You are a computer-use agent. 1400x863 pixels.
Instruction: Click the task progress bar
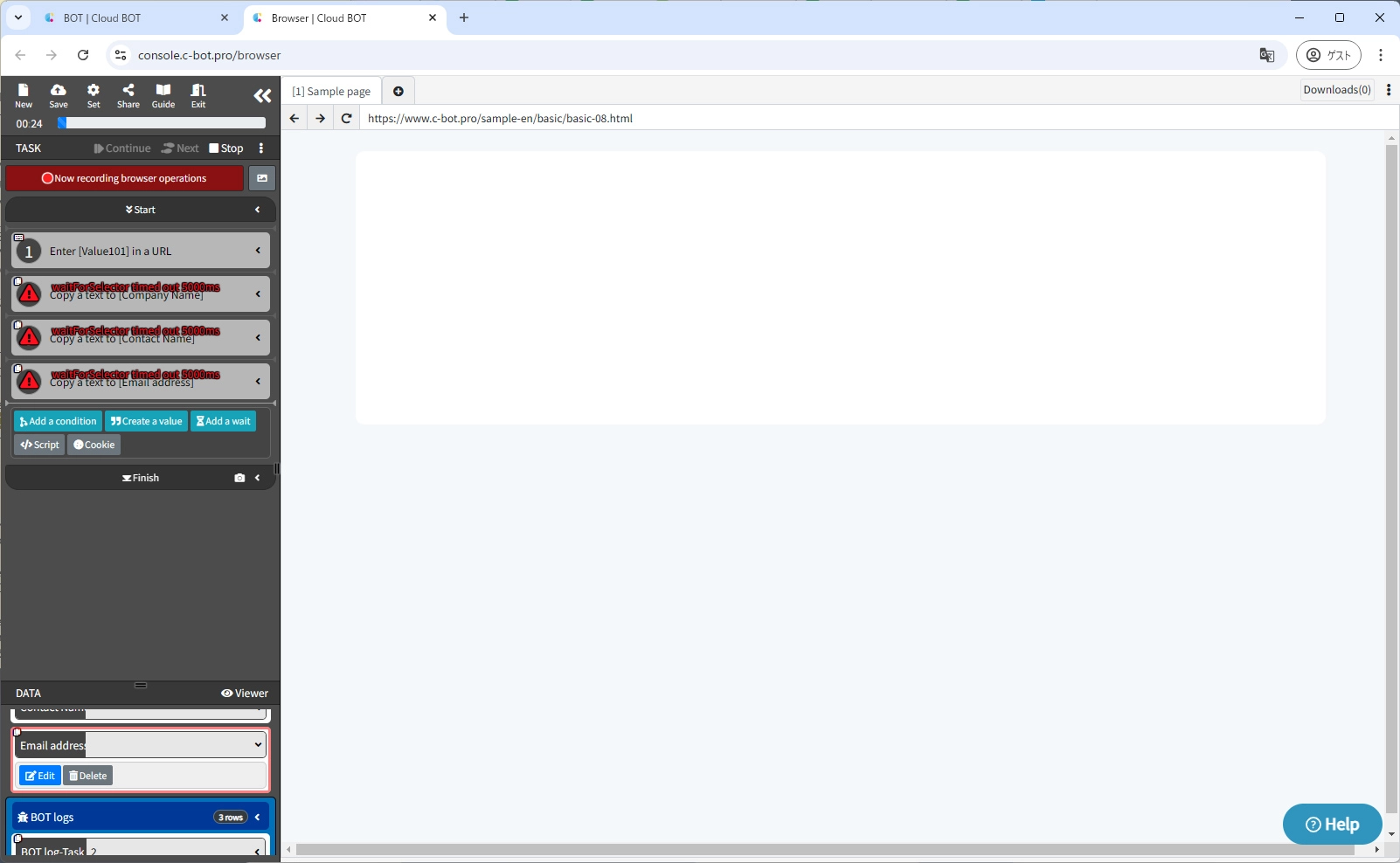(162, 124)
